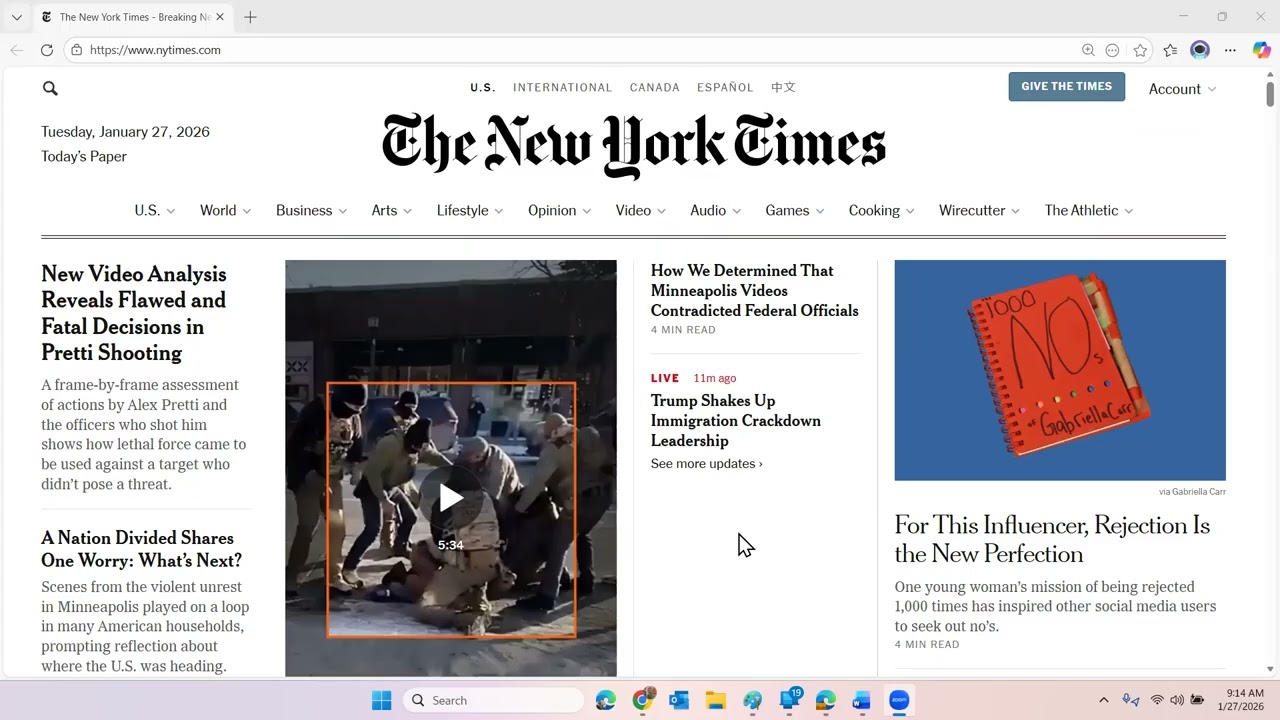Screen dimensions: 1280x720
Task: Open the Trump Shakes Up Immigration Crackdown headline
Action: pyautogui.click(x=736, y=421)
